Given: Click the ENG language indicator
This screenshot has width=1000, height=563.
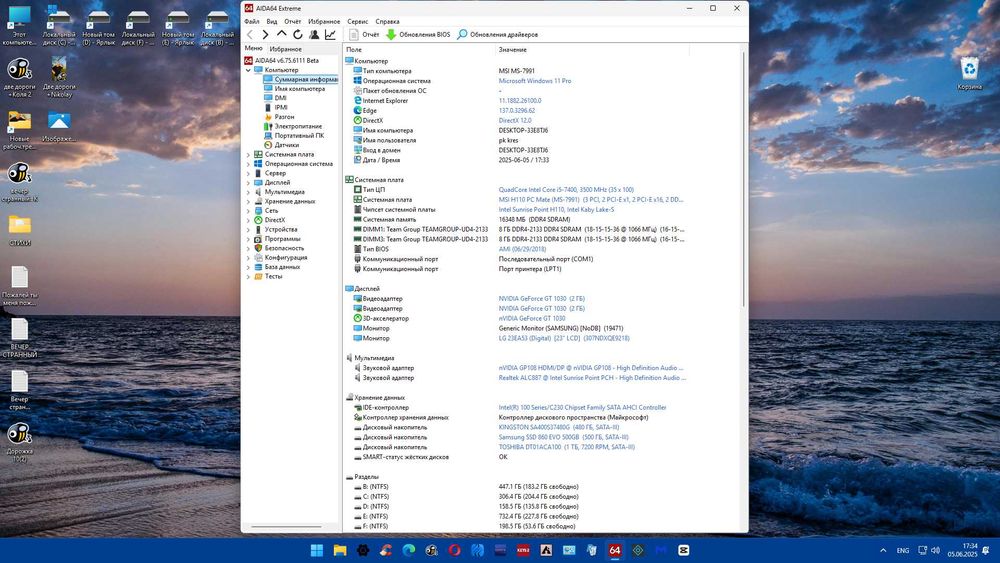Looking at the screenshot, I should [x=902, y=550].
